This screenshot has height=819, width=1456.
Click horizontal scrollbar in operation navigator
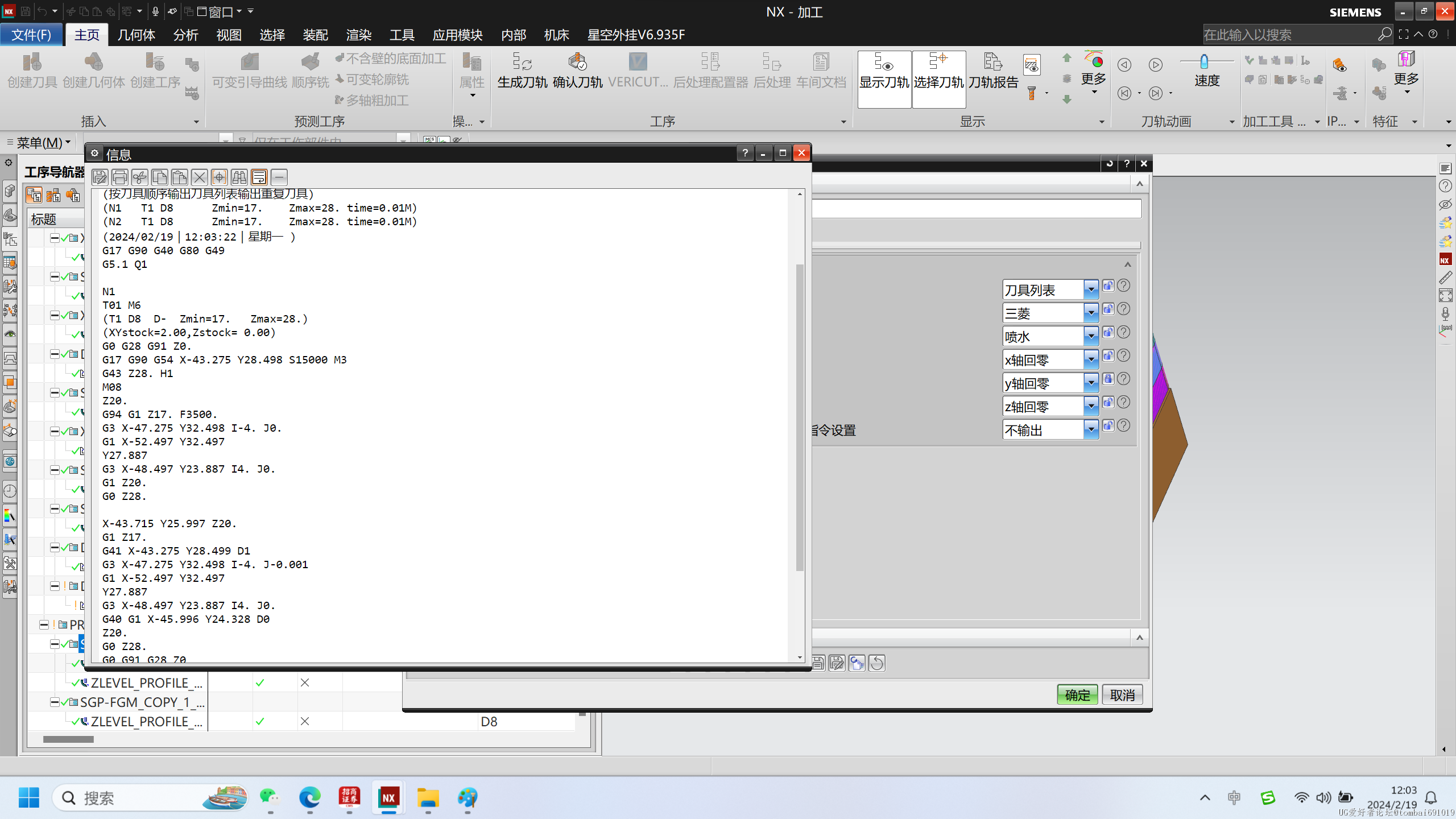point(68,739)
